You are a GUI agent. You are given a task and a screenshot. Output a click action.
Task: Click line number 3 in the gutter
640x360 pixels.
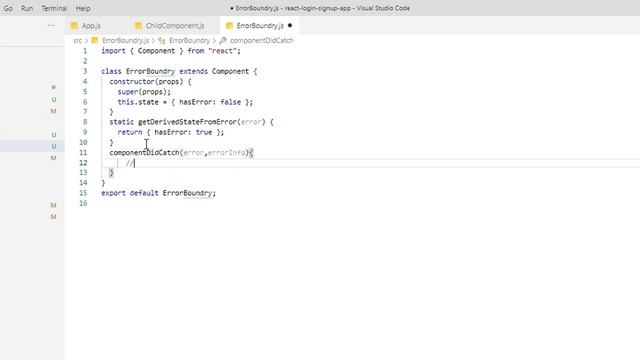point(85,71)
